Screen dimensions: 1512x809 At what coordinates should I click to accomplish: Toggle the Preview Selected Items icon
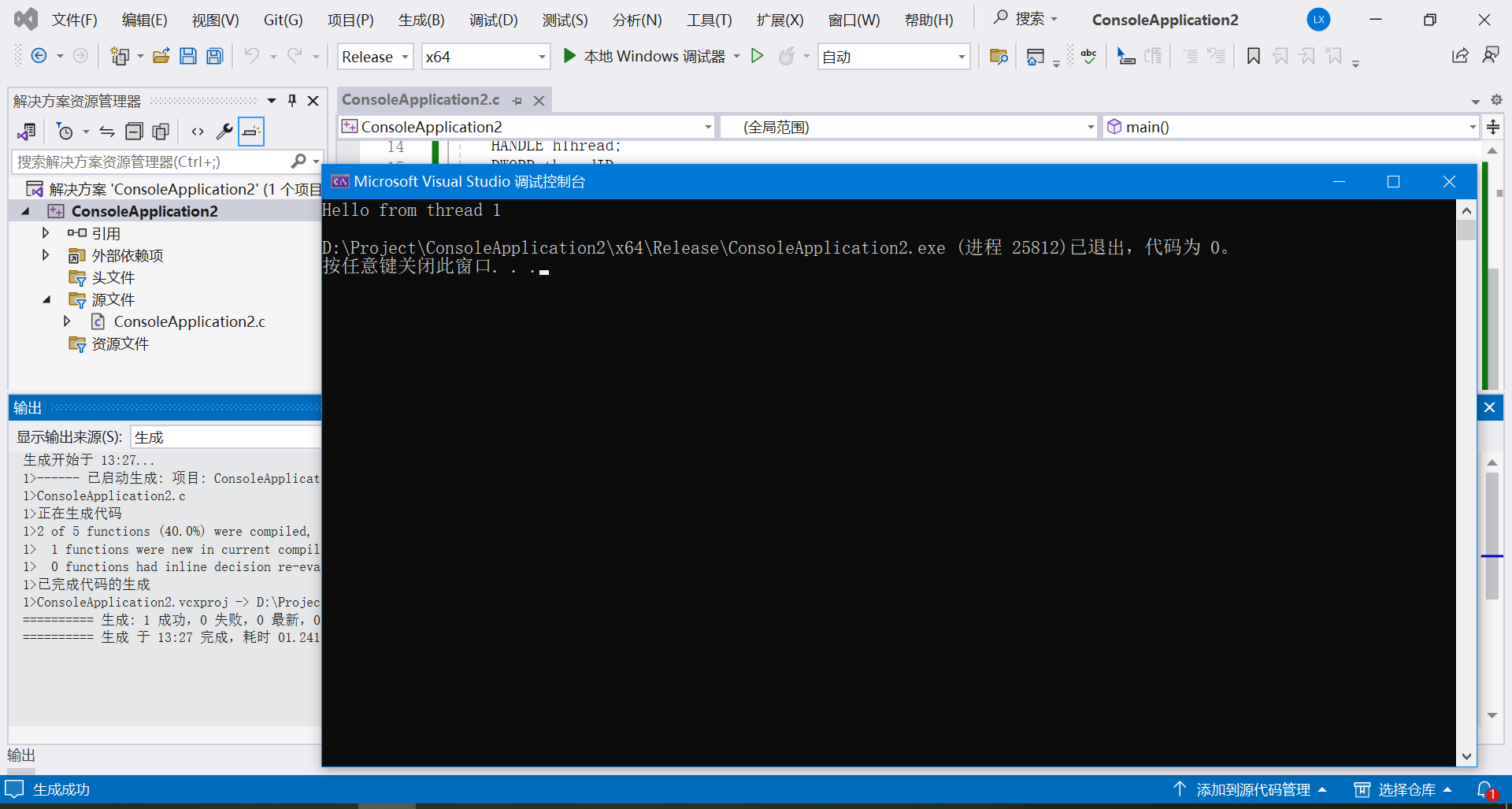(250, 131)
